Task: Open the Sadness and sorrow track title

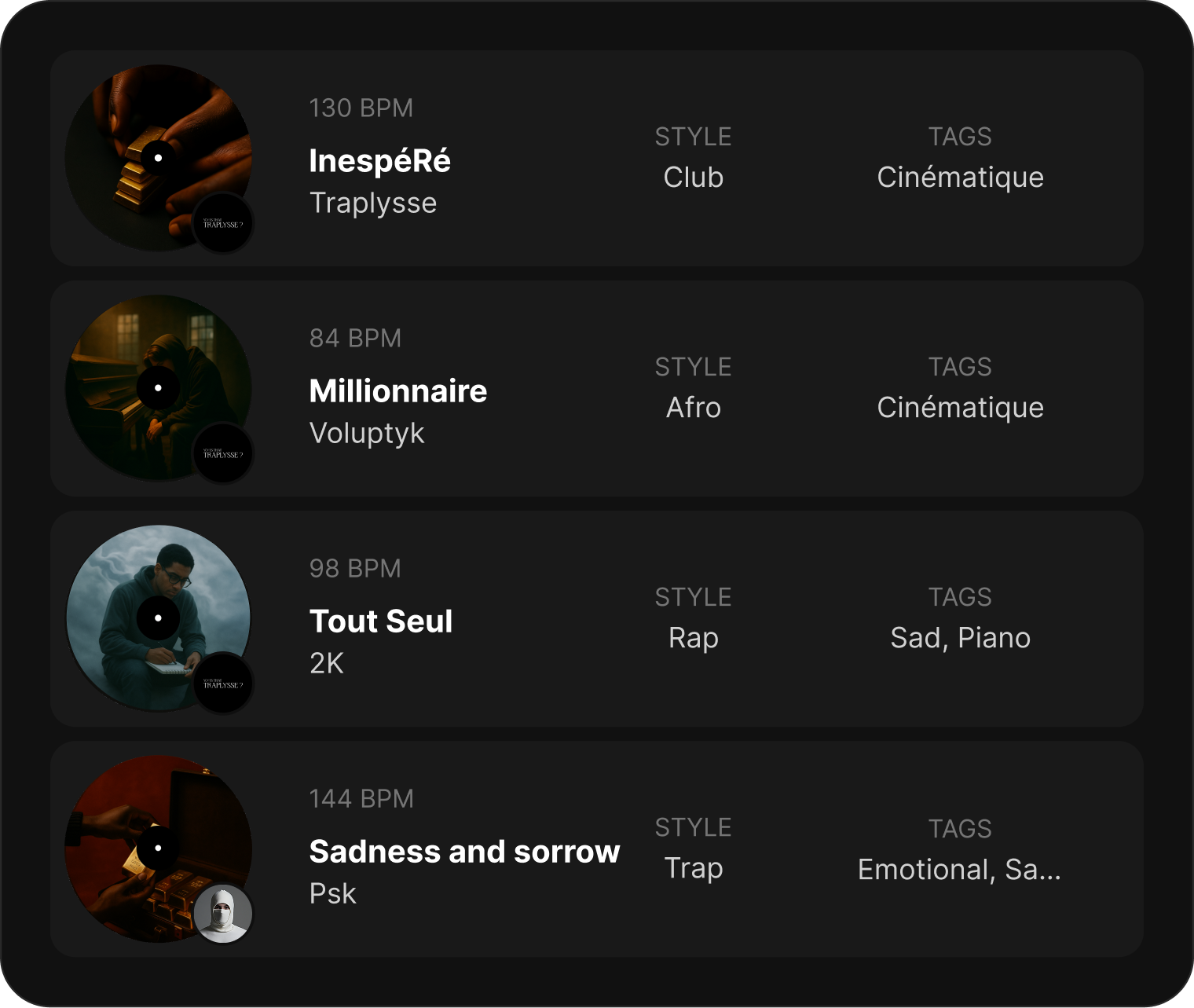Action: (x=464, y=852)
